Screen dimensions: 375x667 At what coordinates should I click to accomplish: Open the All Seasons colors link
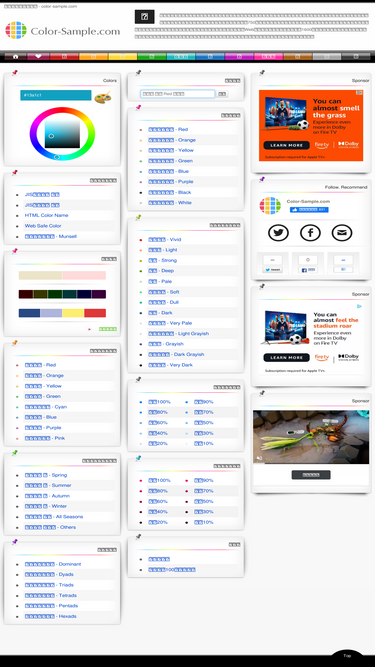tap(54, 516)
